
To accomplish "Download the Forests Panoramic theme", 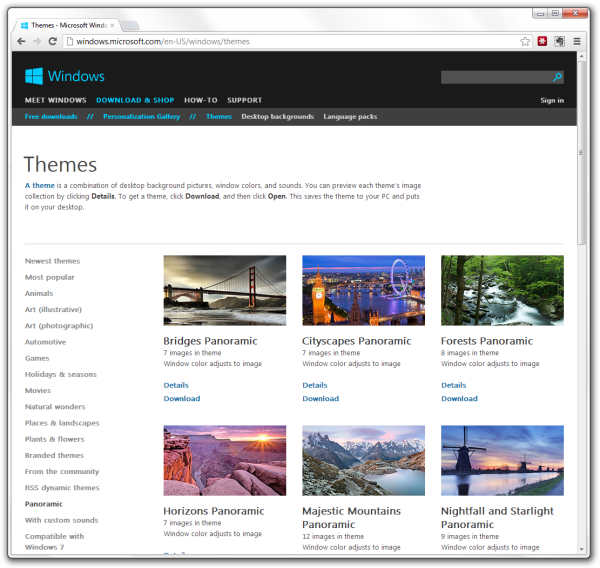I will pos(459,398).
